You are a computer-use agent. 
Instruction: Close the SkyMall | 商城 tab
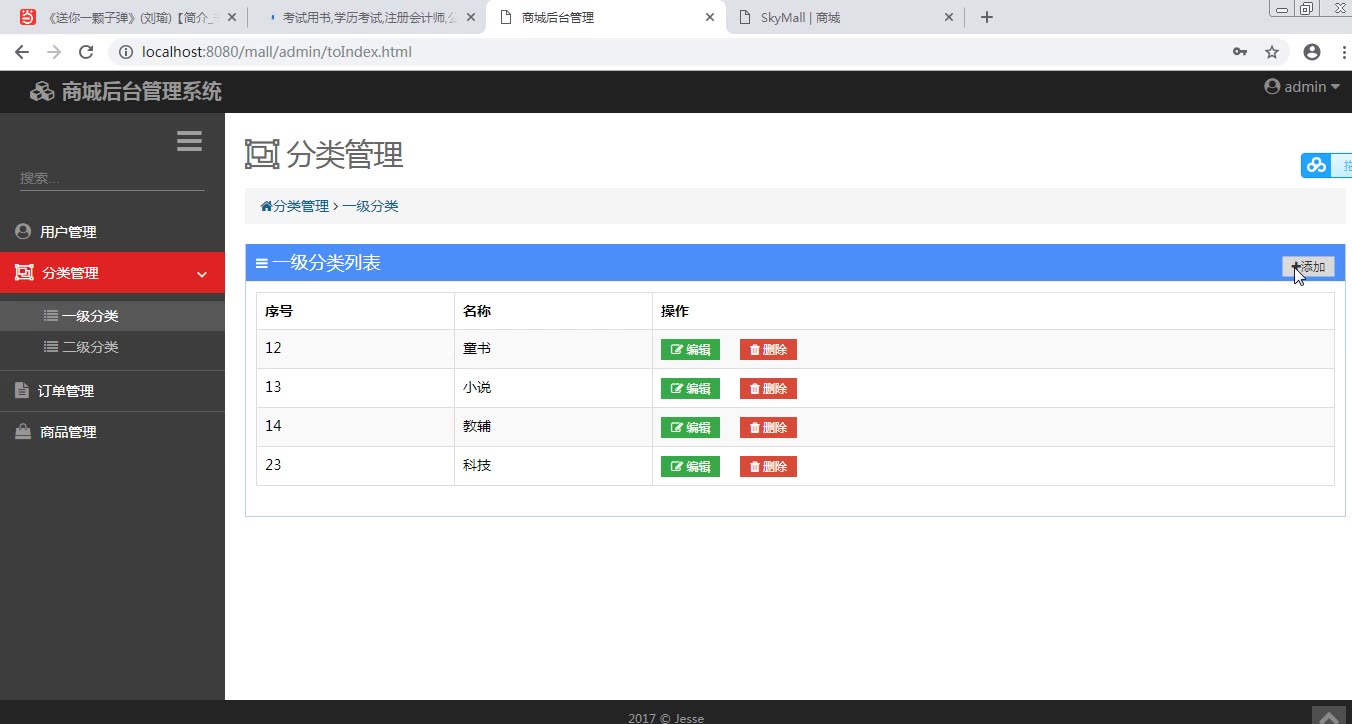point(950,17)
